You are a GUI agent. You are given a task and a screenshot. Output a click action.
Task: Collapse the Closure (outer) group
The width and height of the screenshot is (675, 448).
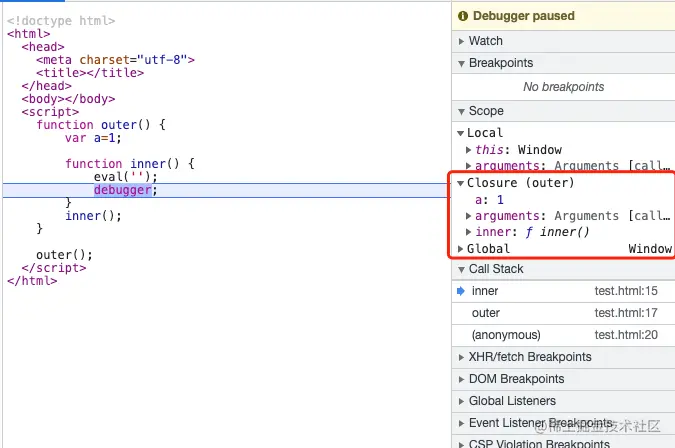pyautogui.click(x=460, y=183)
